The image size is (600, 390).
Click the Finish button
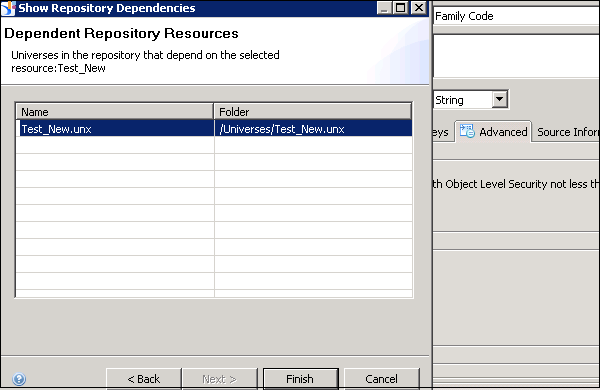coord(300,379)
